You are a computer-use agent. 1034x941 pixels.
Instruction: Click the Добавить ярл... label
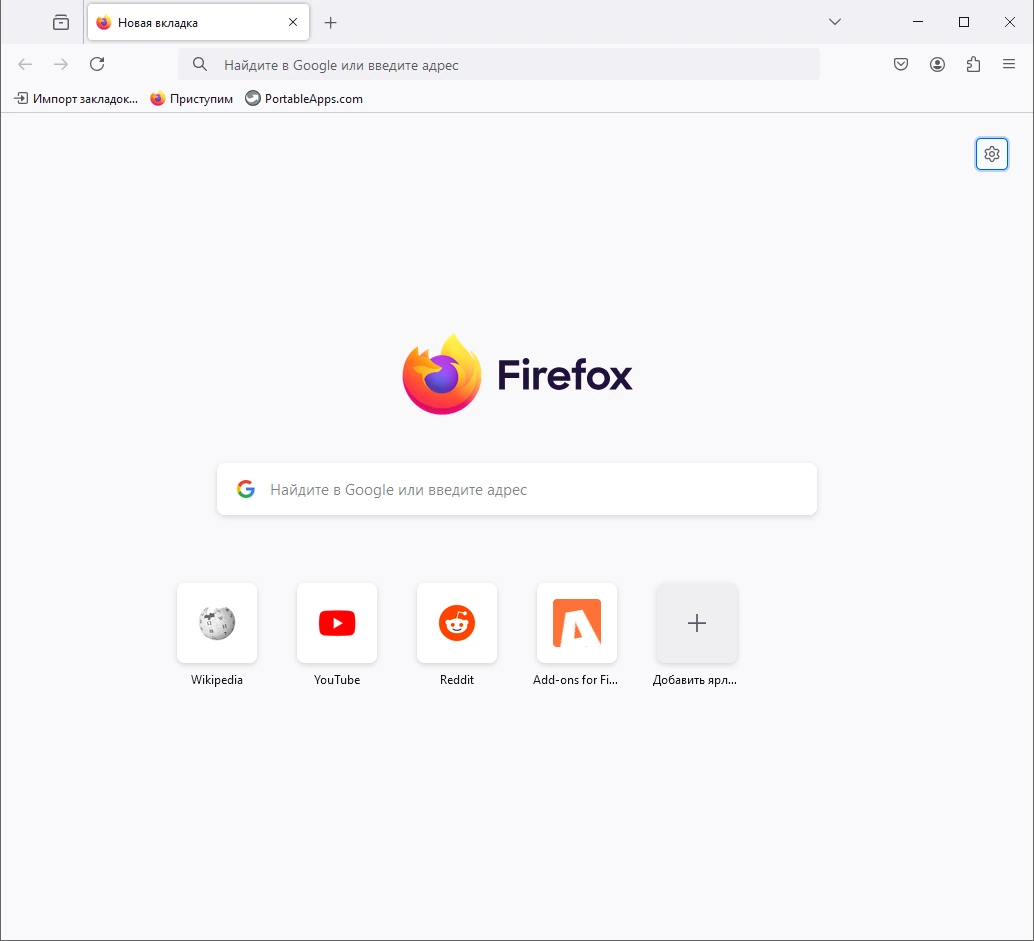[695, 680]
